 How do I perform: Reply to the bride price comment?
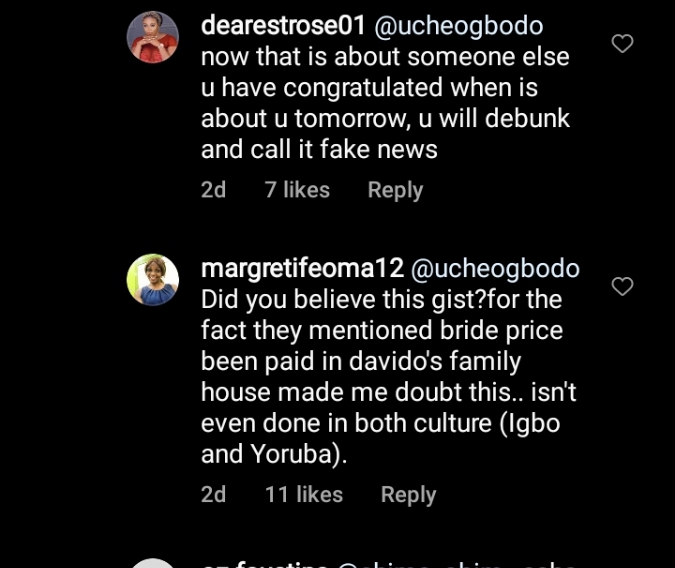pyautogui.click(x=408, y=495)
